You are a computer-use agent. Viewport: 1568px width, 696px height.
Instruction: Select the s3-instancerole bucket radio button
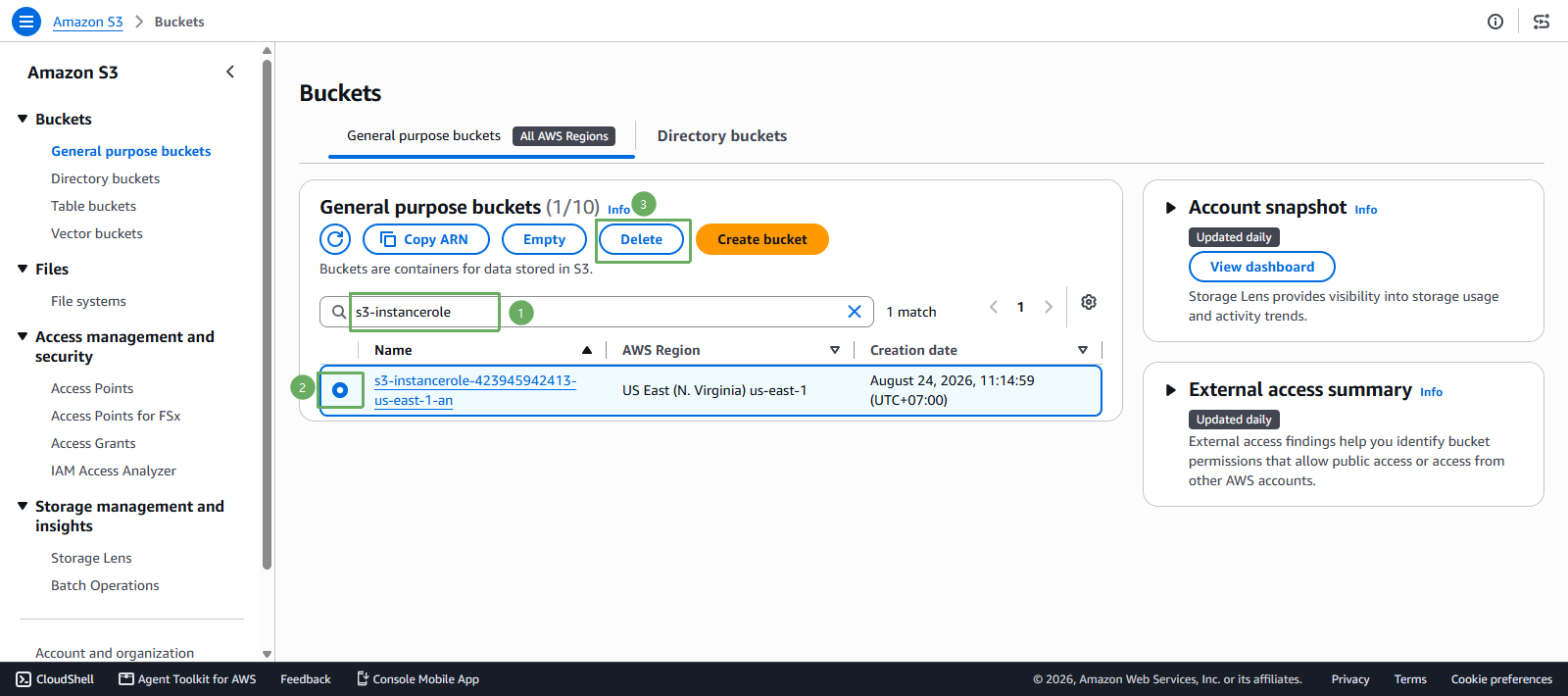[x=340, y=390]
